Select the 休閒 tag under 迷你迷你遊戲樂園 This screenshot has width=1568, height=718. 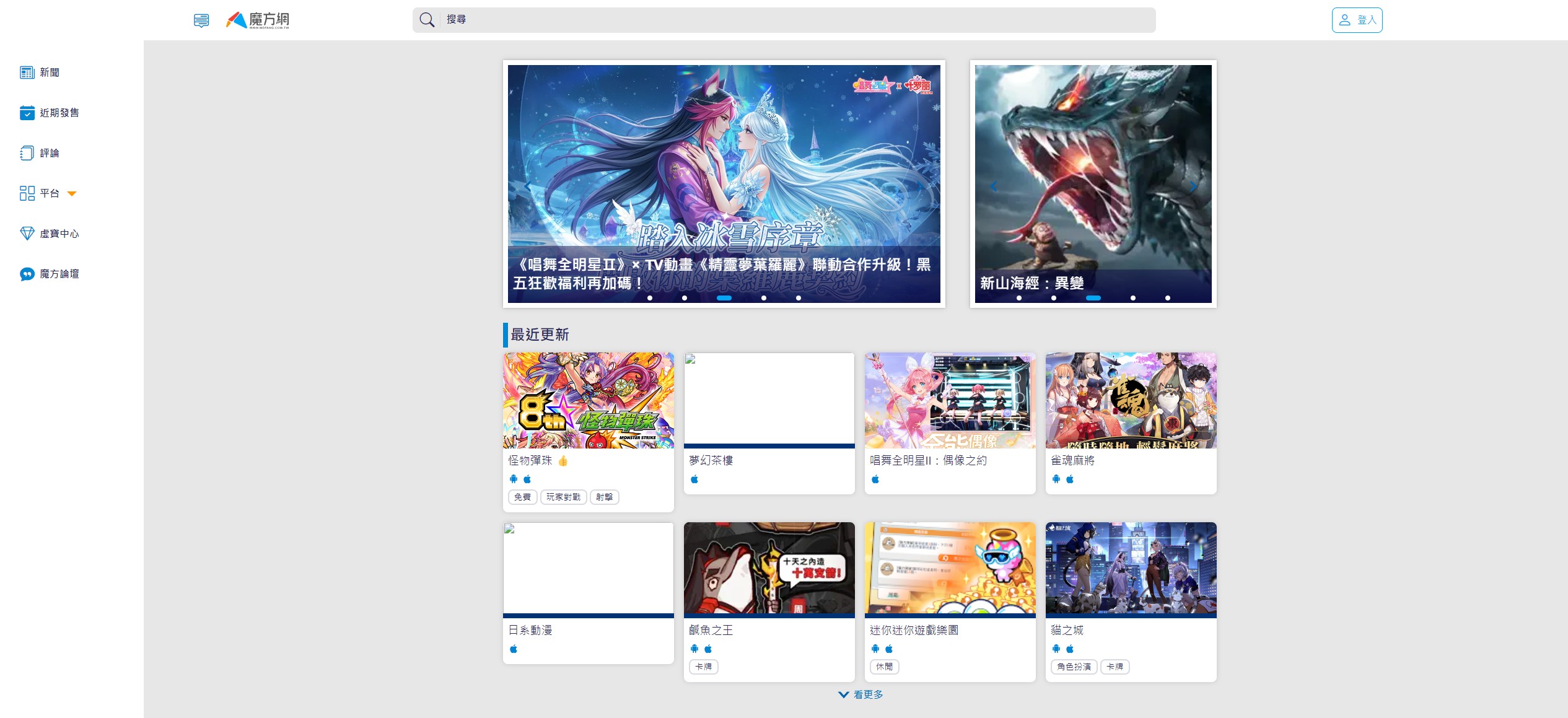[x=884, y=667]
